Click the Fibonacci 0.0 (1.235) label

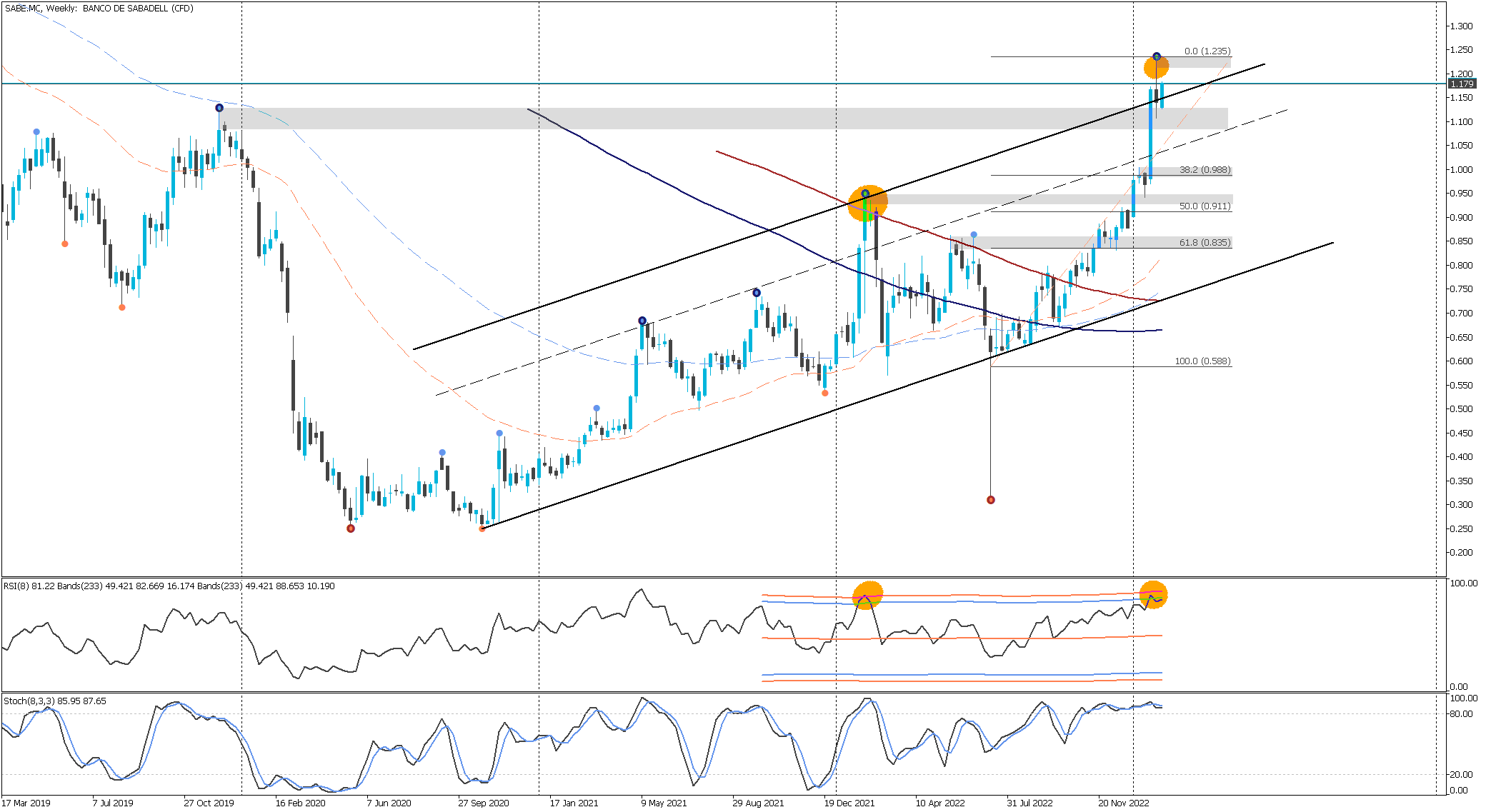pos(1207,51)
